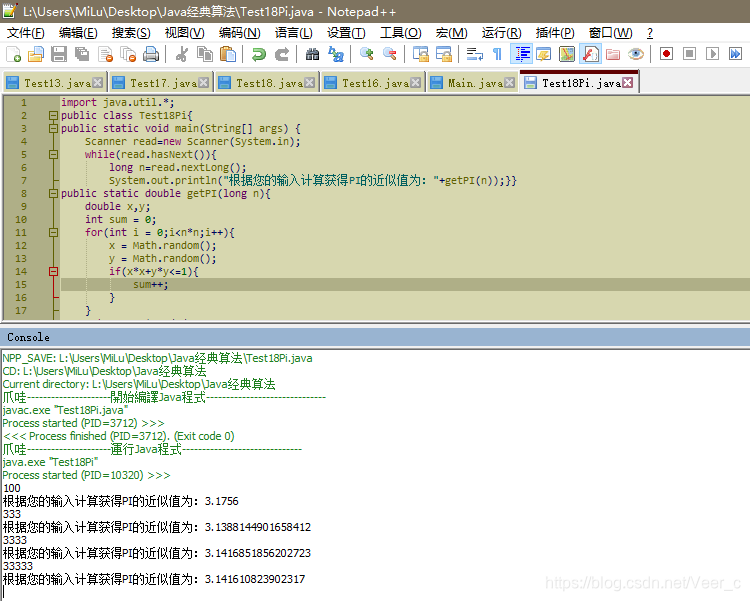
Task: Open the 运行(R) menu
Action: pos(501,33)
